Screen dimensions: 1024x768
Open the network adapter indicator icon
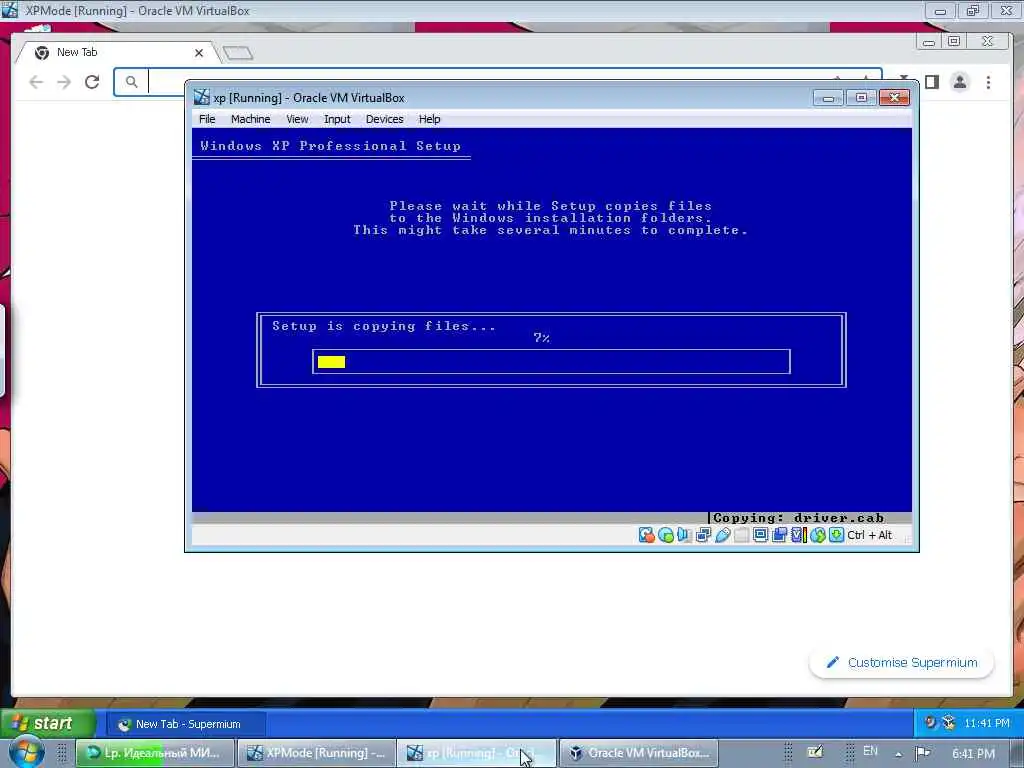coord(703,536)
